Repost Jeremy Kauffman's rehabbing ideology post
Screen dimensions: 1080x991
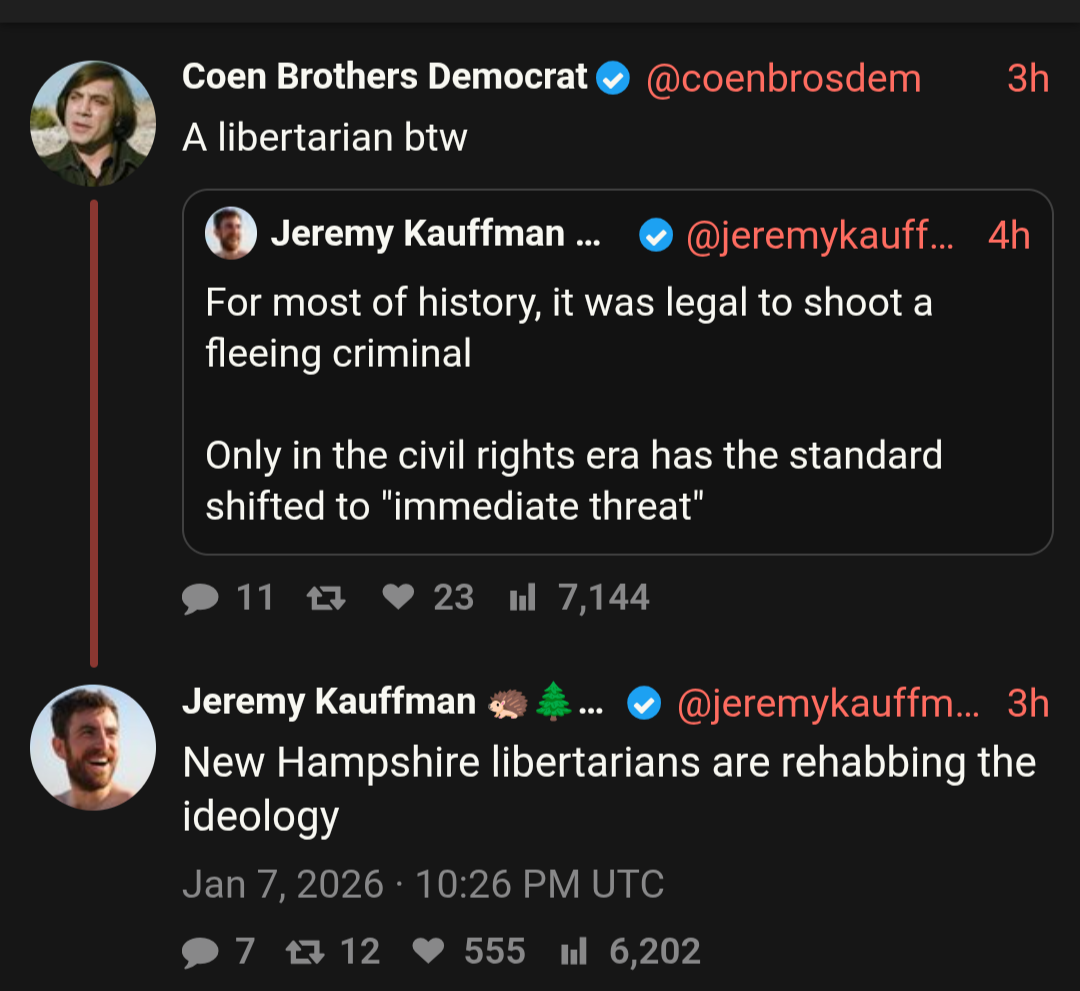pyautogui.click(x=297, y=950)
